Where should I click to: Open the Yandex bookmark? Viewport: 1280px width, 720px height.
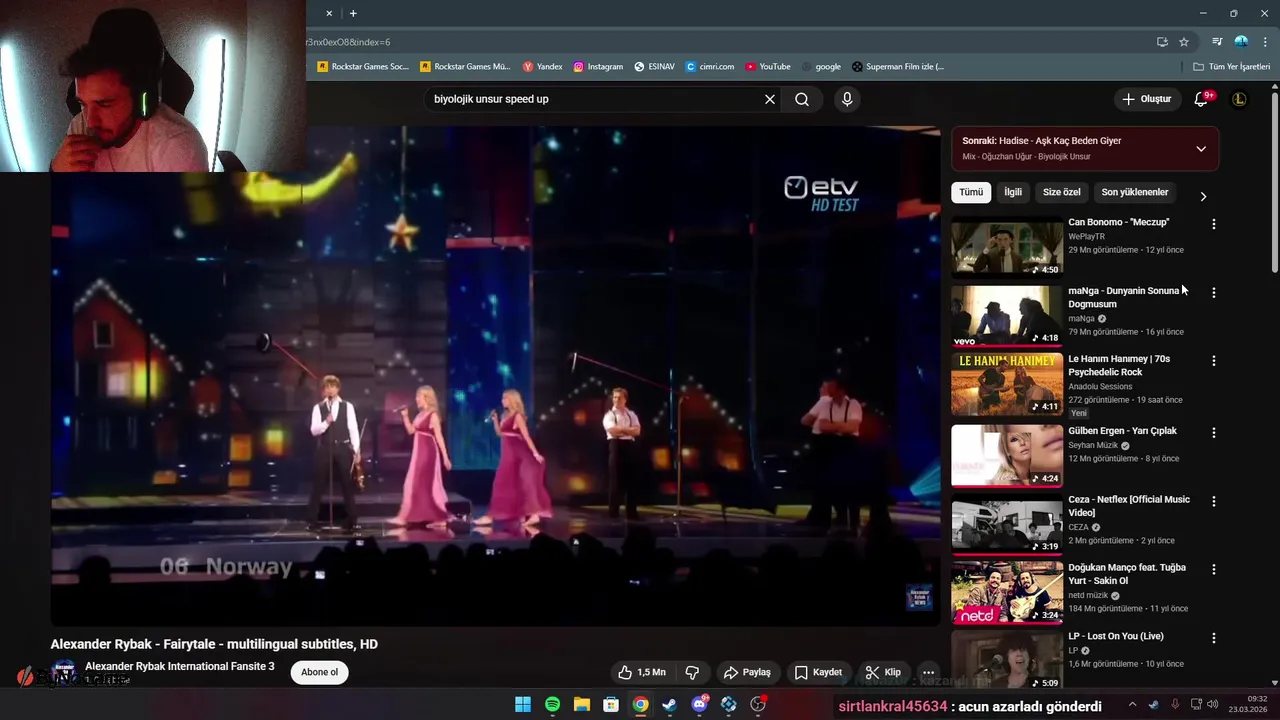pyautogui.click(x=543, y=67)
